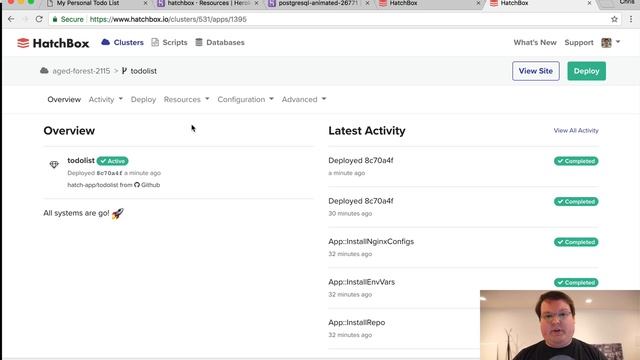
Task: Click the ruby gem icon beside todolist
Action: [54, 164]
